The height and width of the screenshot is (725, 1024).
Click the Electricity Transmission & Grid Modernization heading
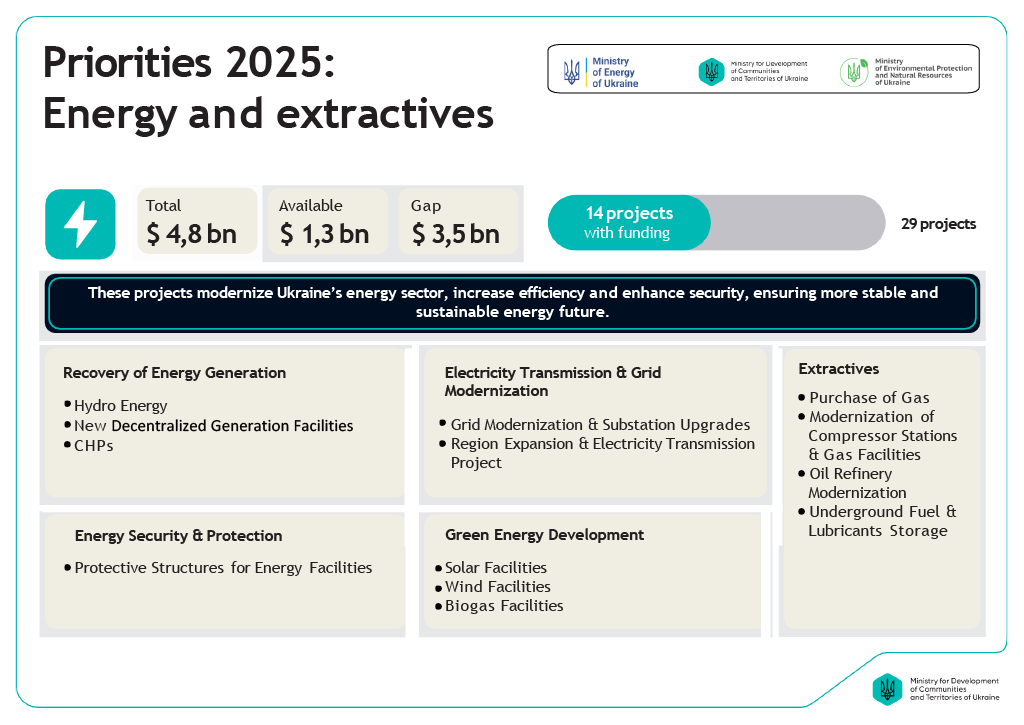pos(552,381)
